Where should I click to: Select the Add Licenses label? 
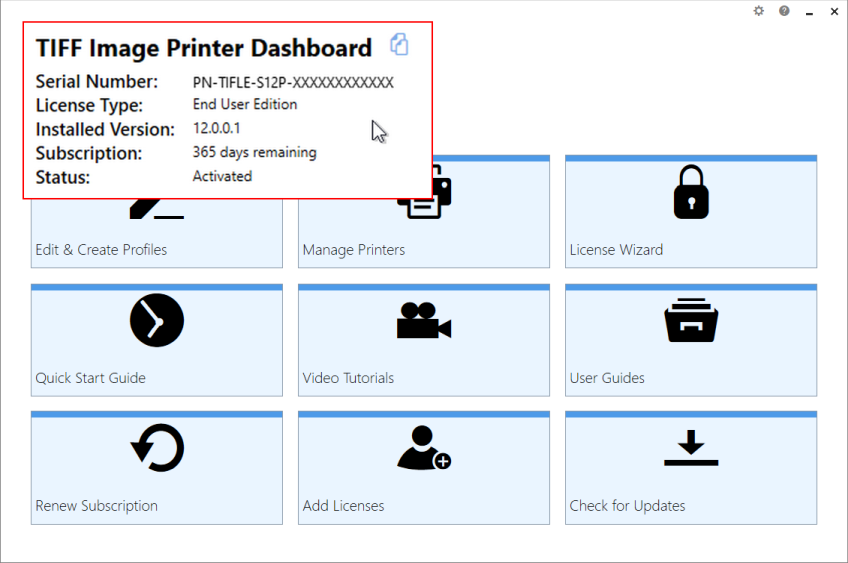[343, 506]
